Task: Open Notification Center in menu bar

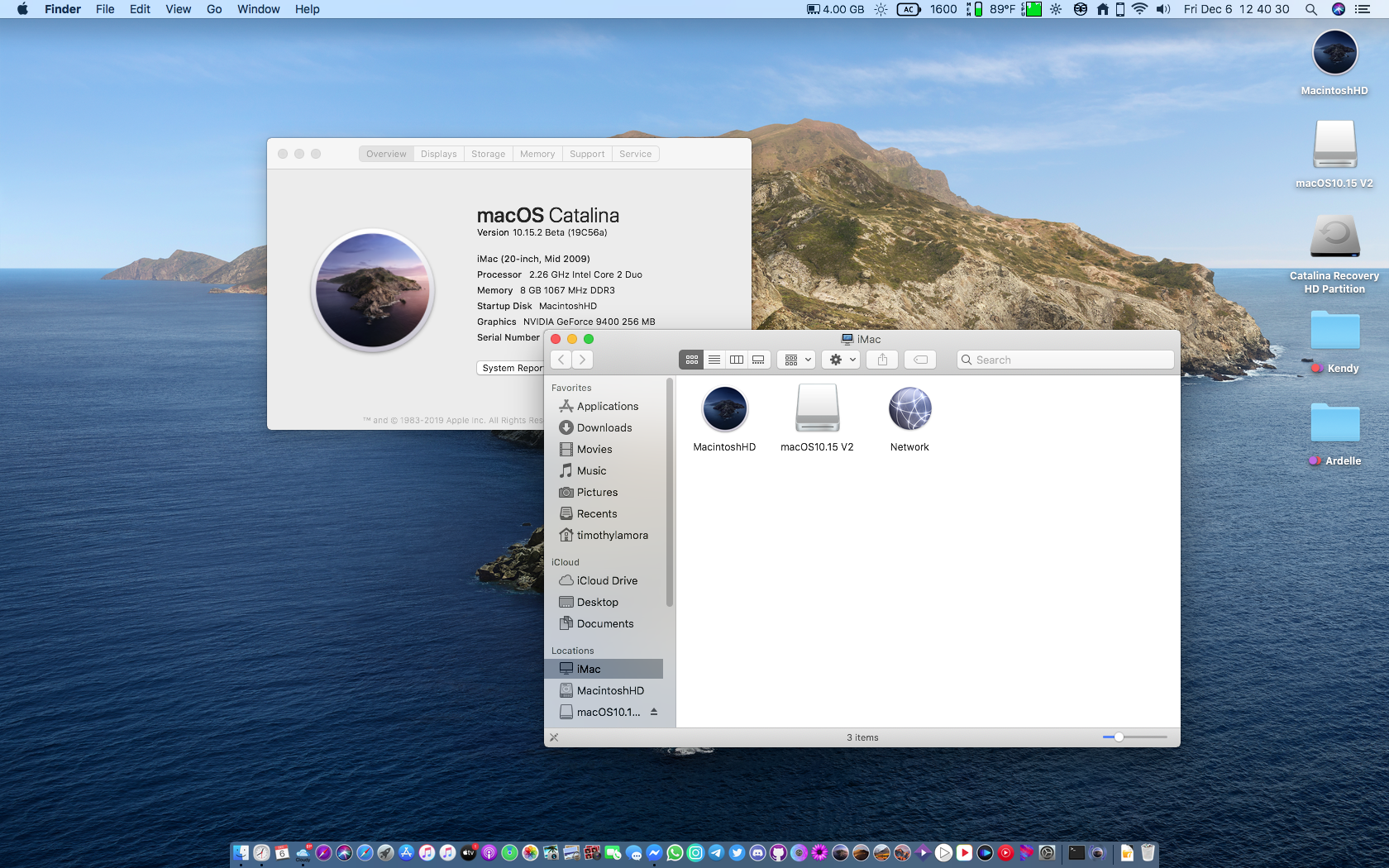Action: point(1363,9)
